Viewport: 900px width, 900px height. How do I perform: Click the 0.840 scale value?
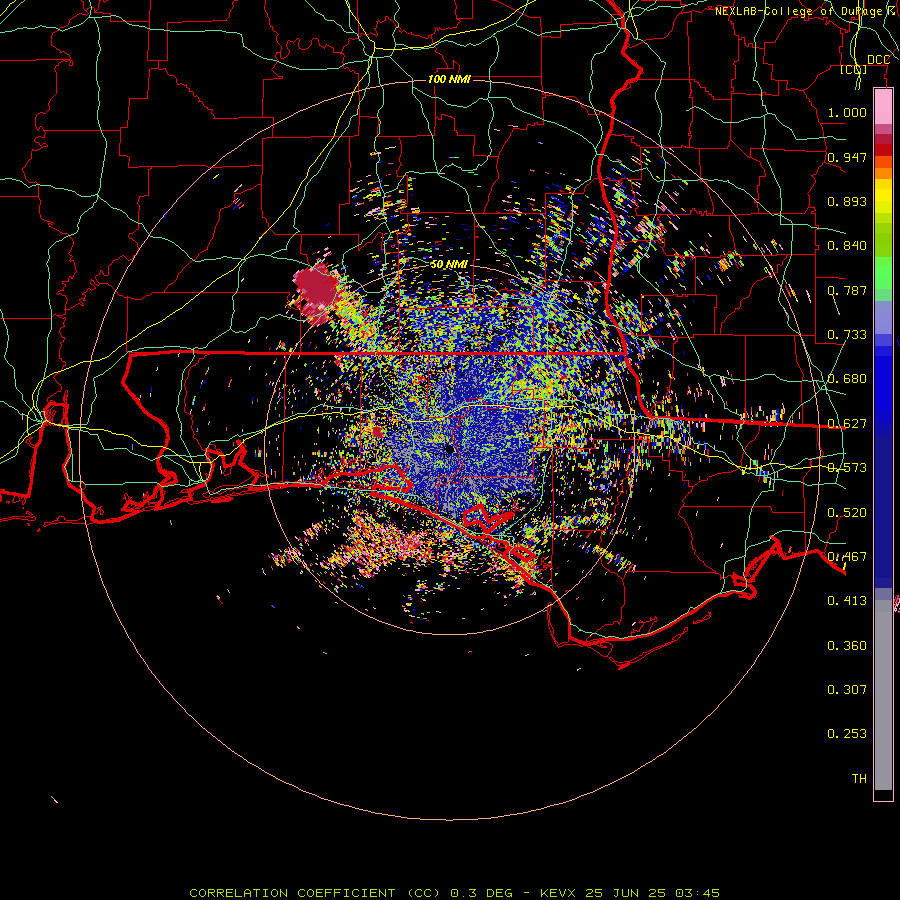pyautogui.click(x=847, y=246)
